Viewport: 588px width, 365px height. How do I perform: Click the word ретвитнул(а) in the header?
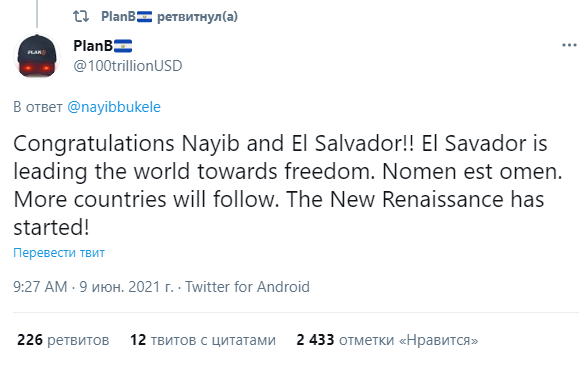197,17
